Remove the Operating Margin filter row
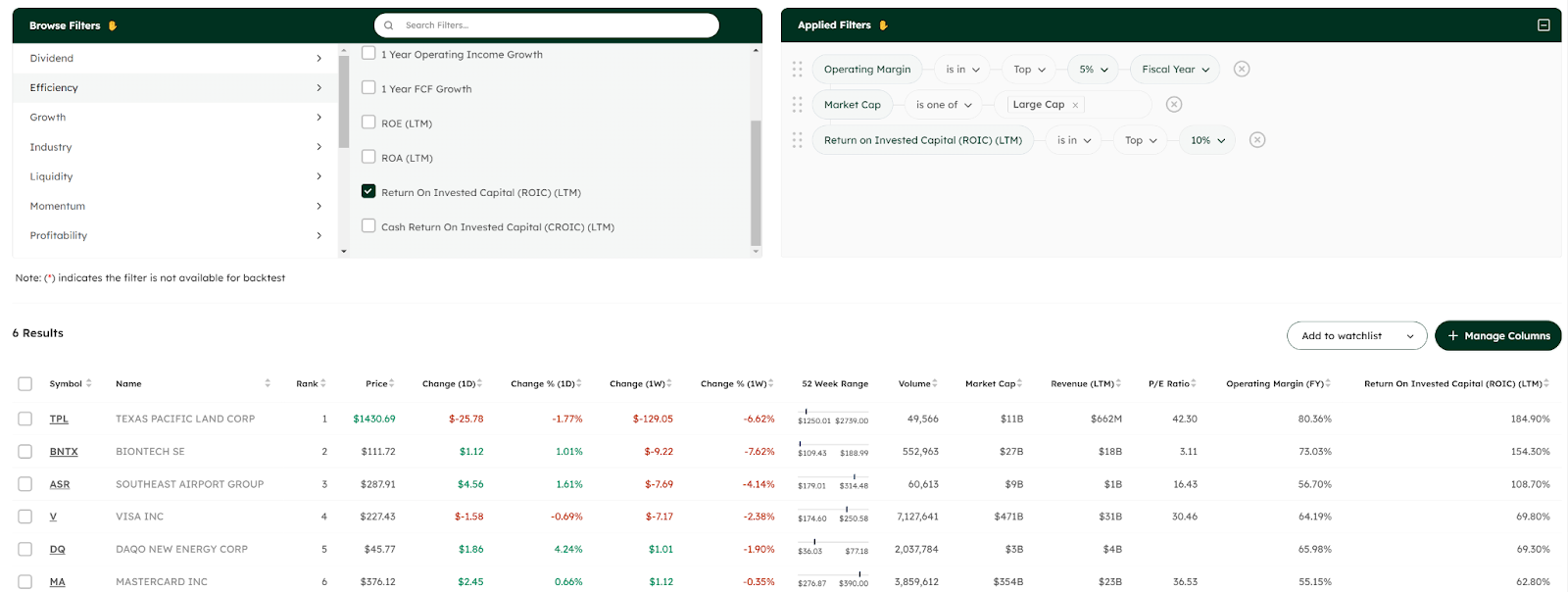 coord(1241,69)
